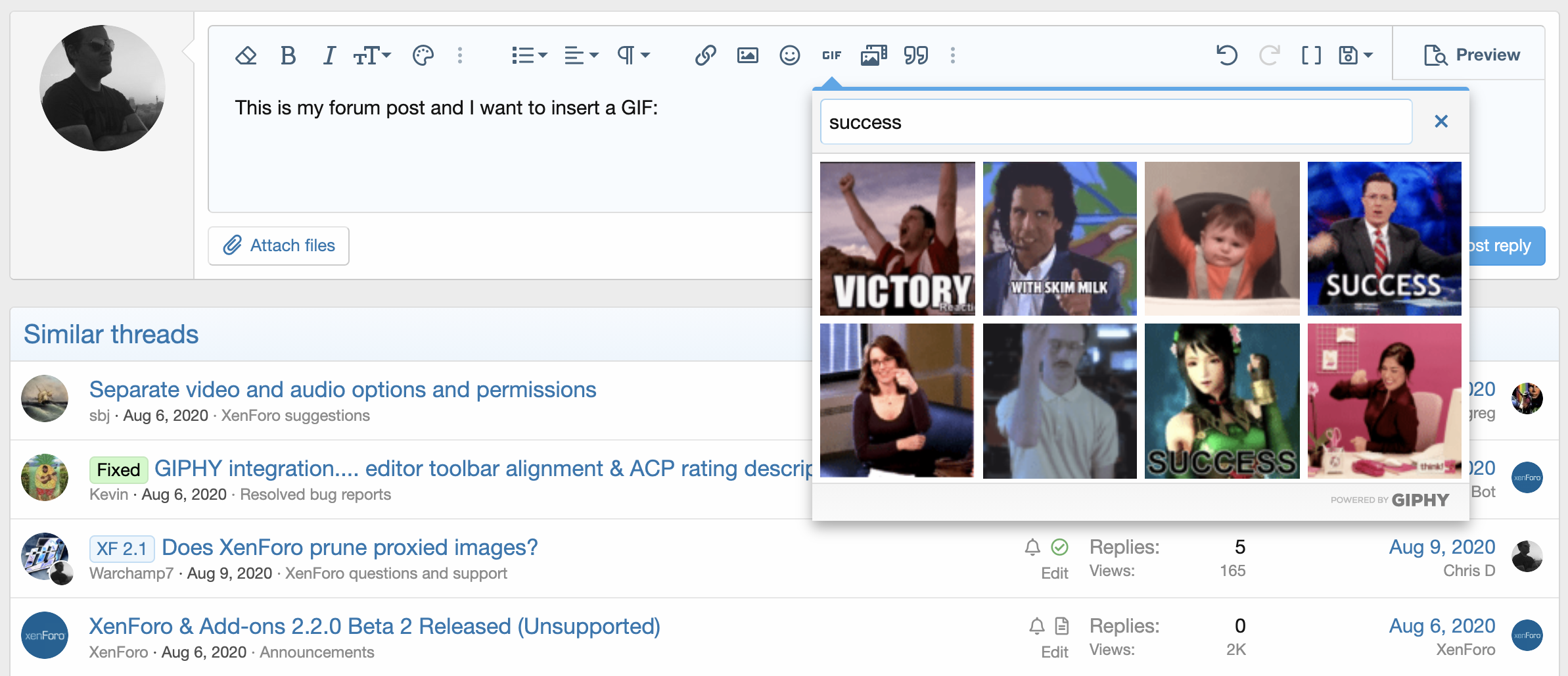
Task: Click watch bell icon on prune thread
Action: 1032,547
